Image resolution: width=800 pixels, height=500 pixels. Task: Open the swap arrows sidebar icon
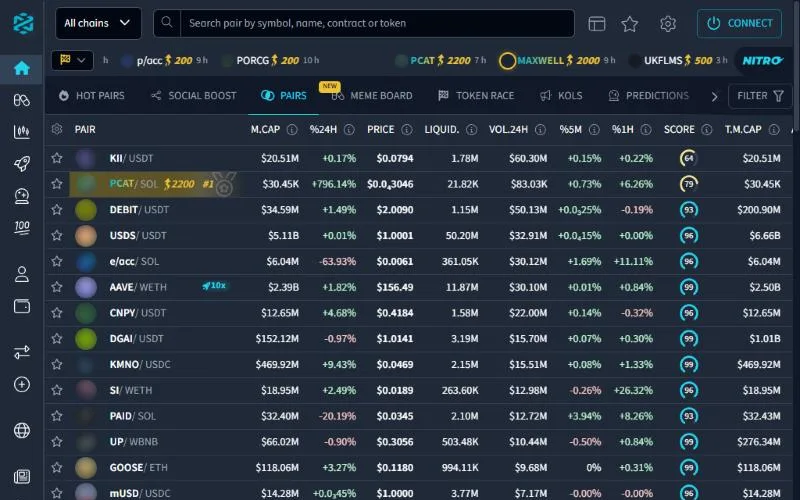pyautogui.click(x=21, y=352)
